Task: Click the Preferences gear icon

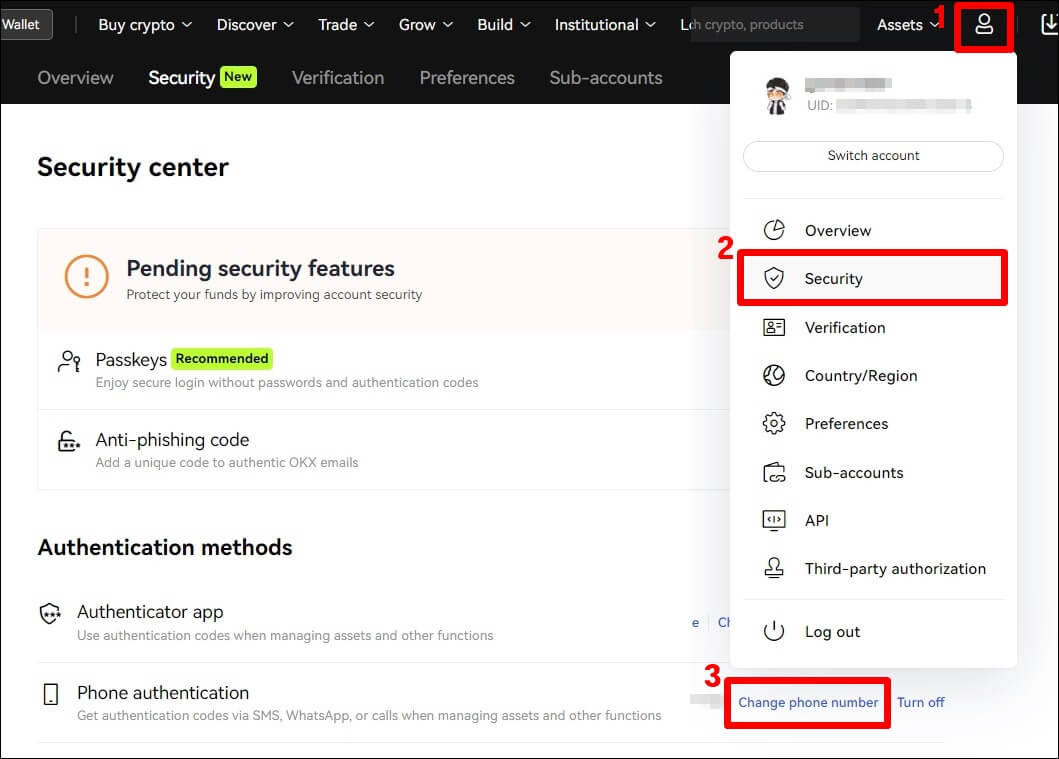Action: (x=774, y=423)
